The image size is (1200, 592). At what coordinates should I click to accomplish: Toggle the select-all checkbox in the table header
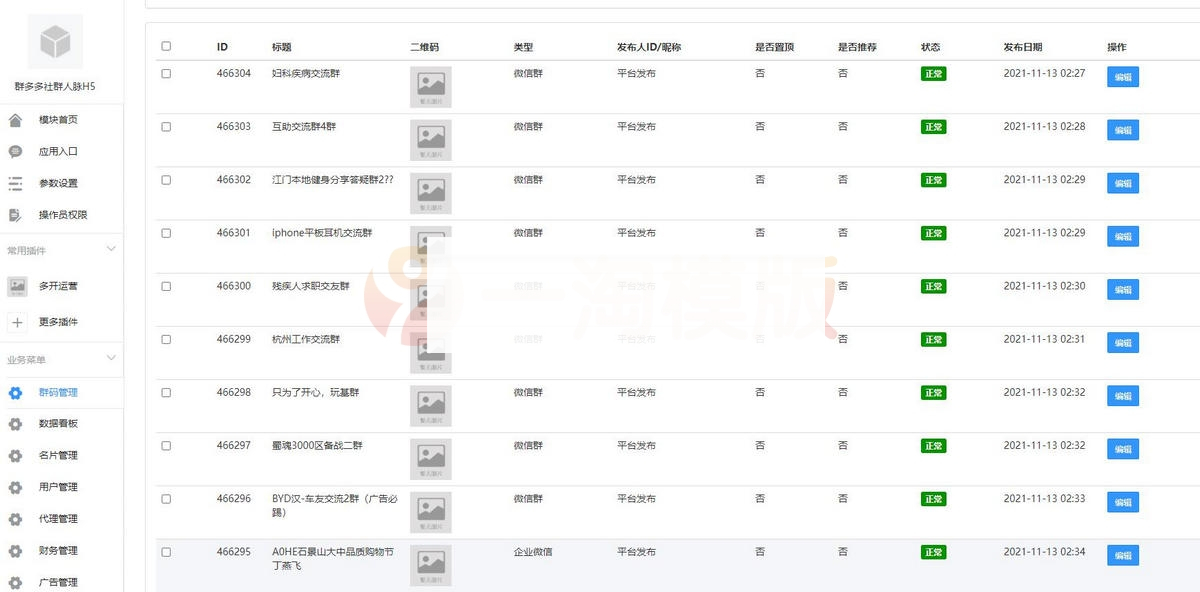click(167, 45)
